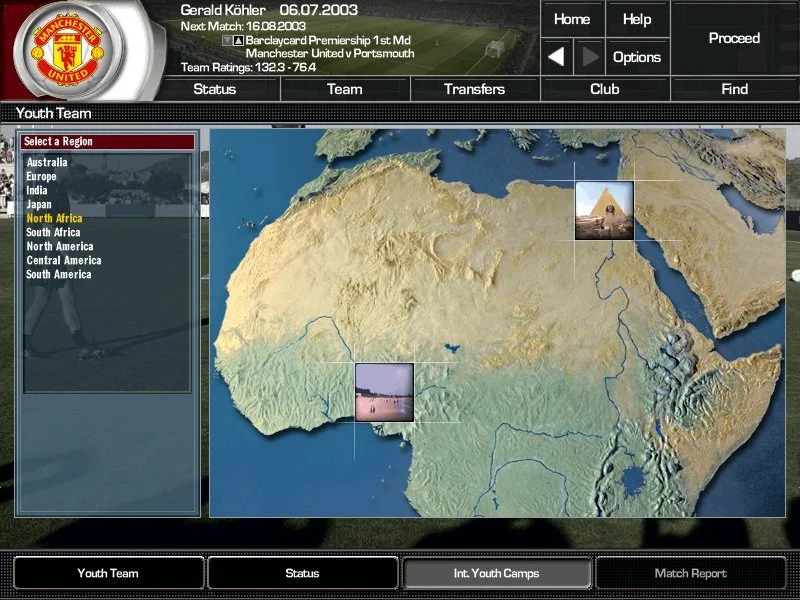Go to the Home screen
The width and height of the screenshot is (800, 600).
pyautogui.click(x=572, y=19)
